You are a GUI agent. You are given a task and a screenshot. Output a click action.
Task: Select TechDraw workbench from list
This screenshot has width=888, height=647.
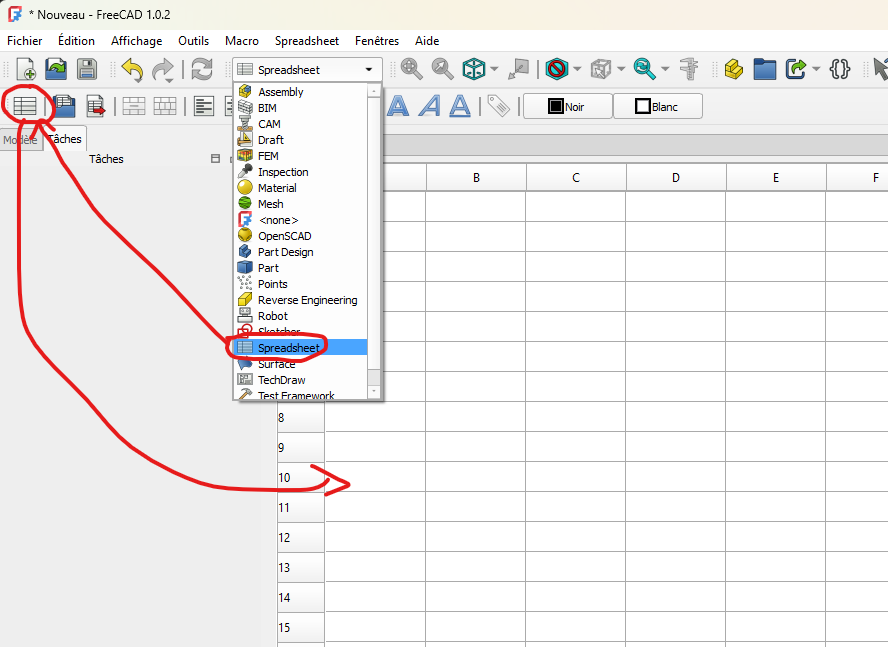301,380
